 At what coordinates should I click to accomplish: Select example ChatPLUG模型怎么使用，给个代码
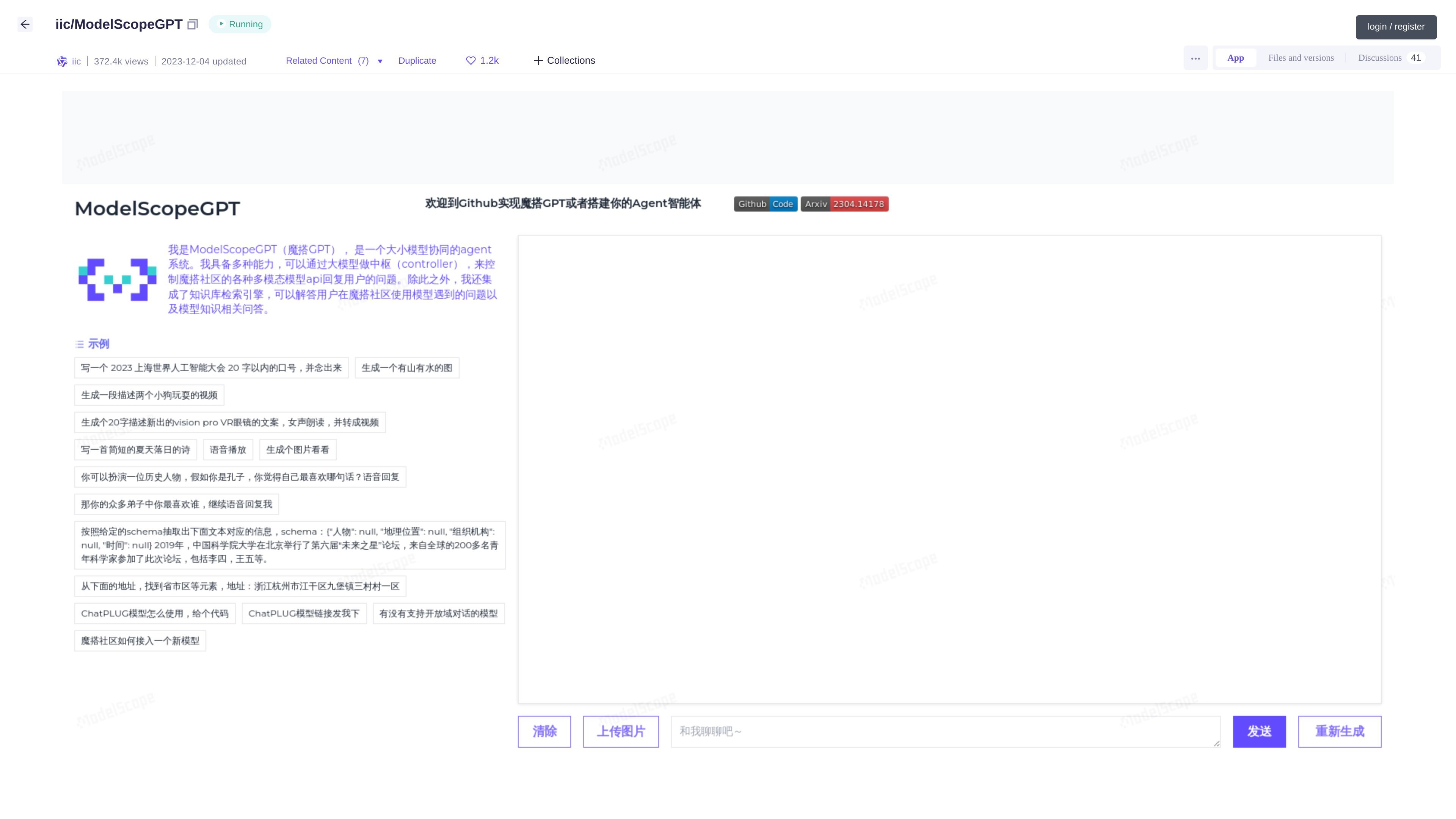[x=155, y=613]
